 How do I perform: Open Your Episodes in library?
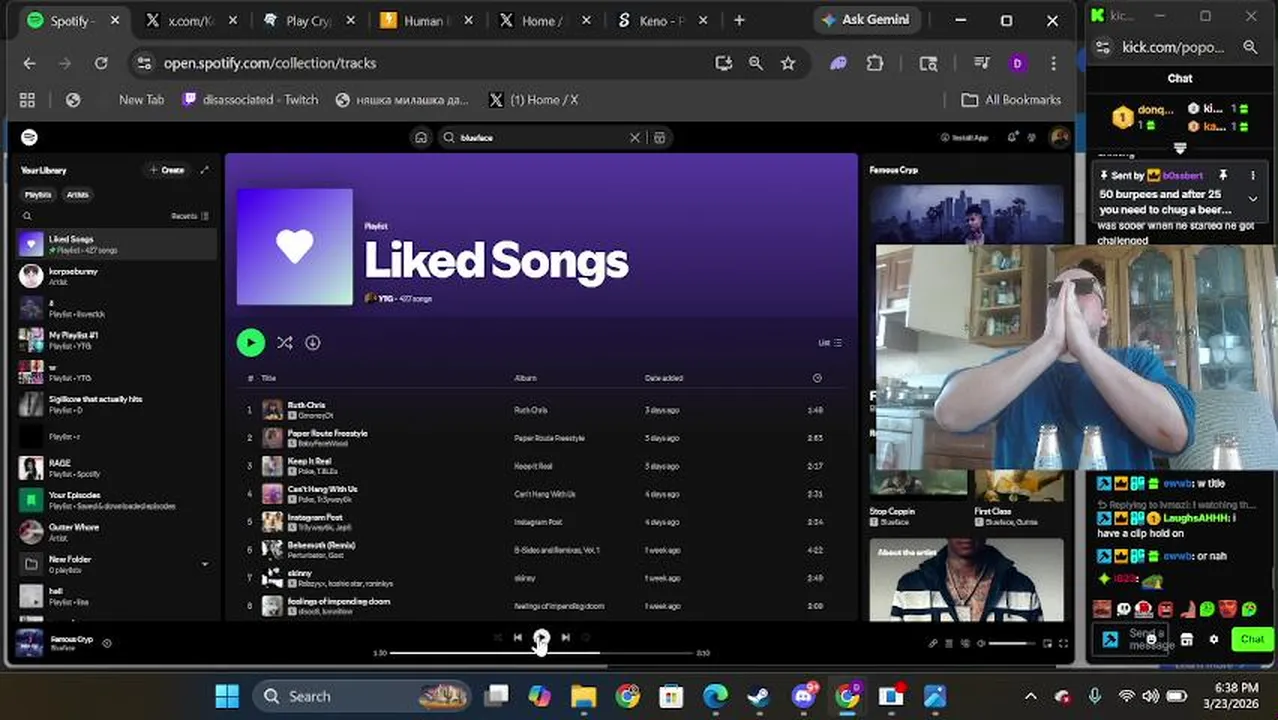116,500
